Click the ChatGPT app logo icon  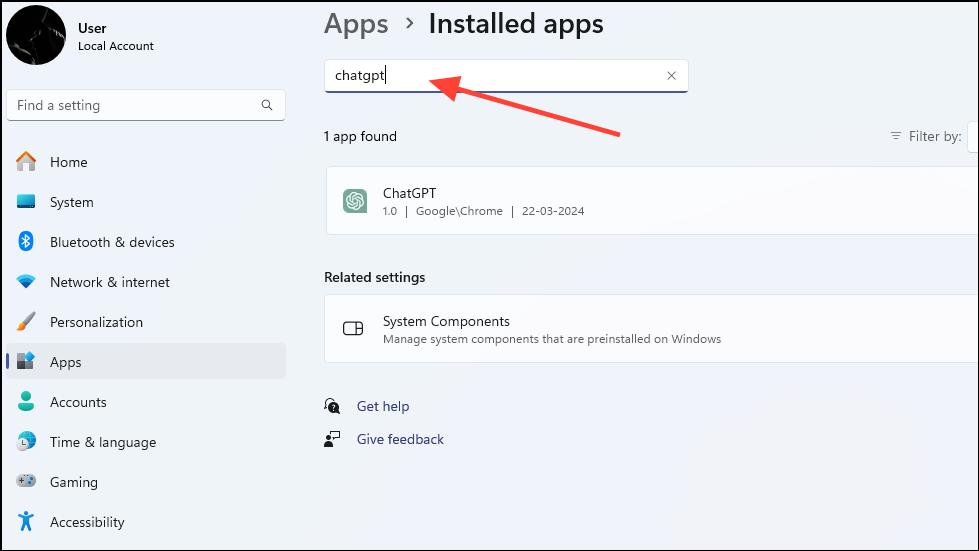tap(355, 201)
